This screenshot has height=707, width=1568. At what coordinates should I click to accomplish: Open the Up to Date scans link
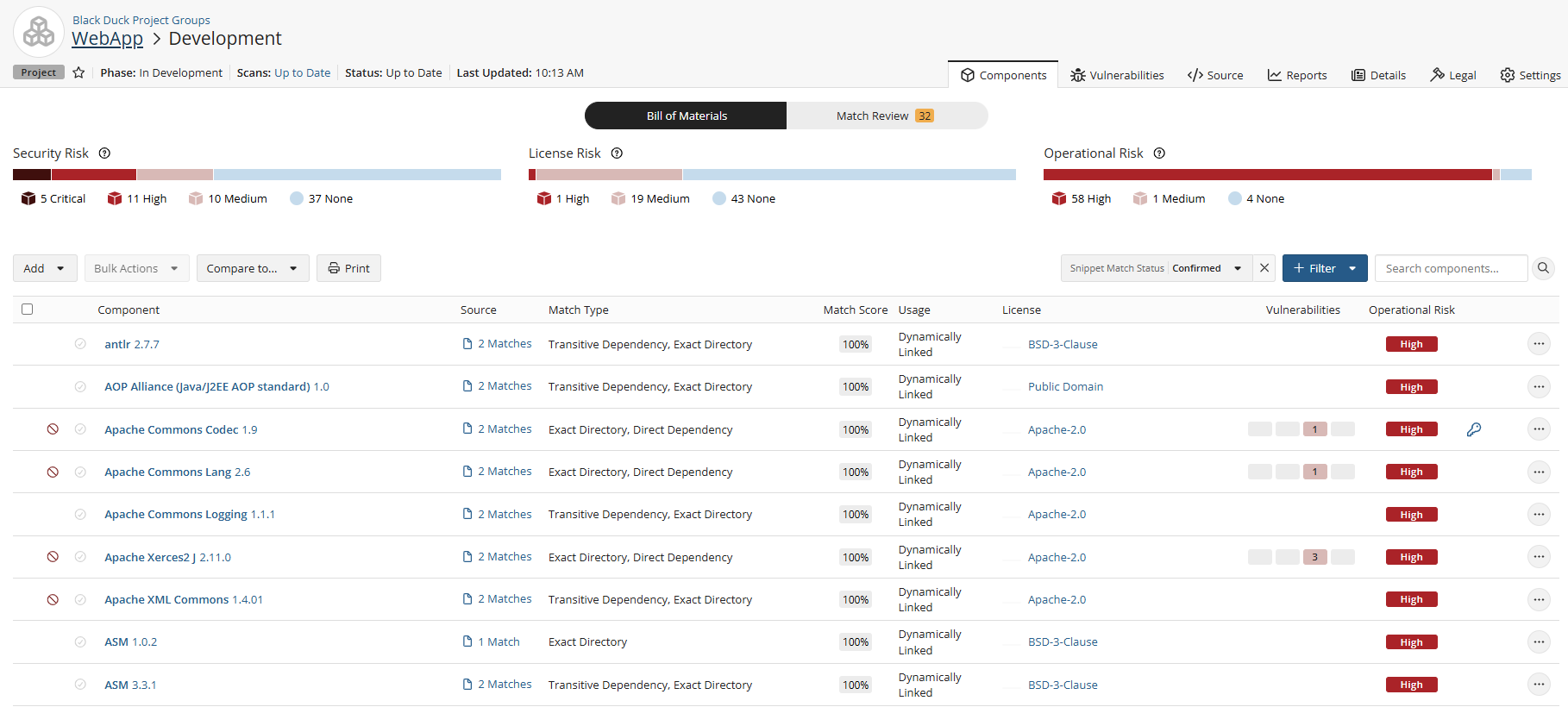302,72
